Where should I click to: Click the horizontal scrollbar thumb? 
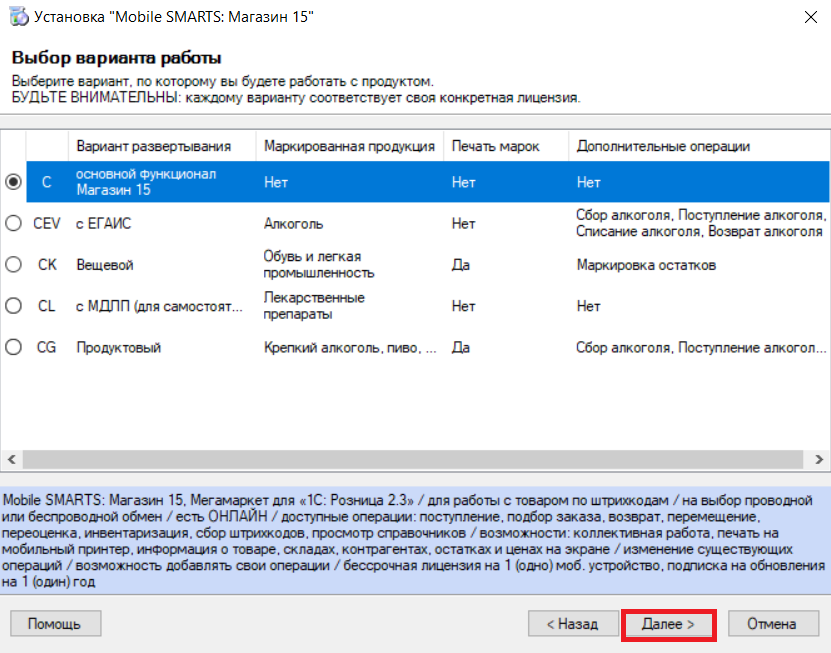[413, 459]
